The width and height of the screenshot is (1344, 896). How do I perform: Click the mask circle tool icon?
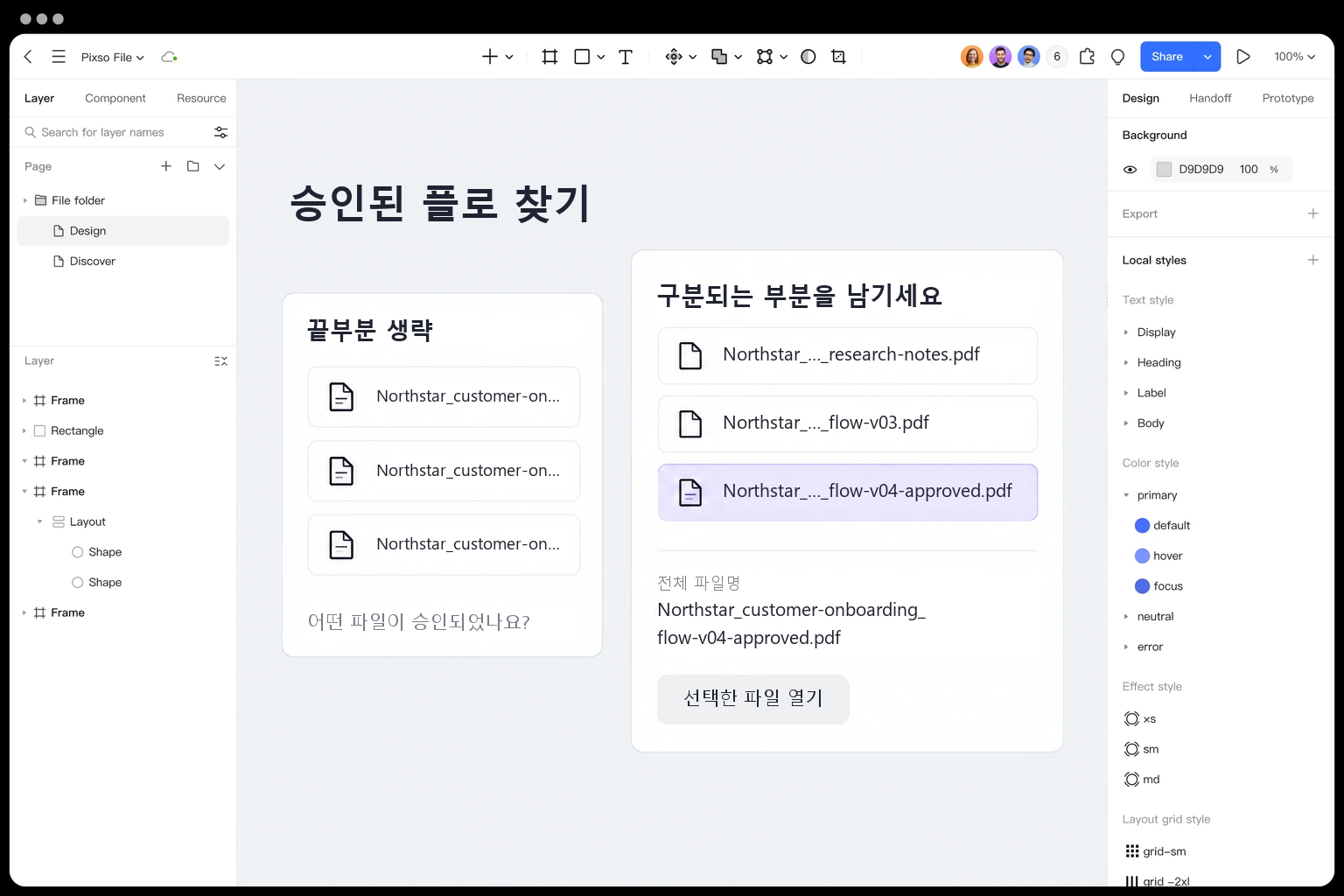[x=808, y=57]
